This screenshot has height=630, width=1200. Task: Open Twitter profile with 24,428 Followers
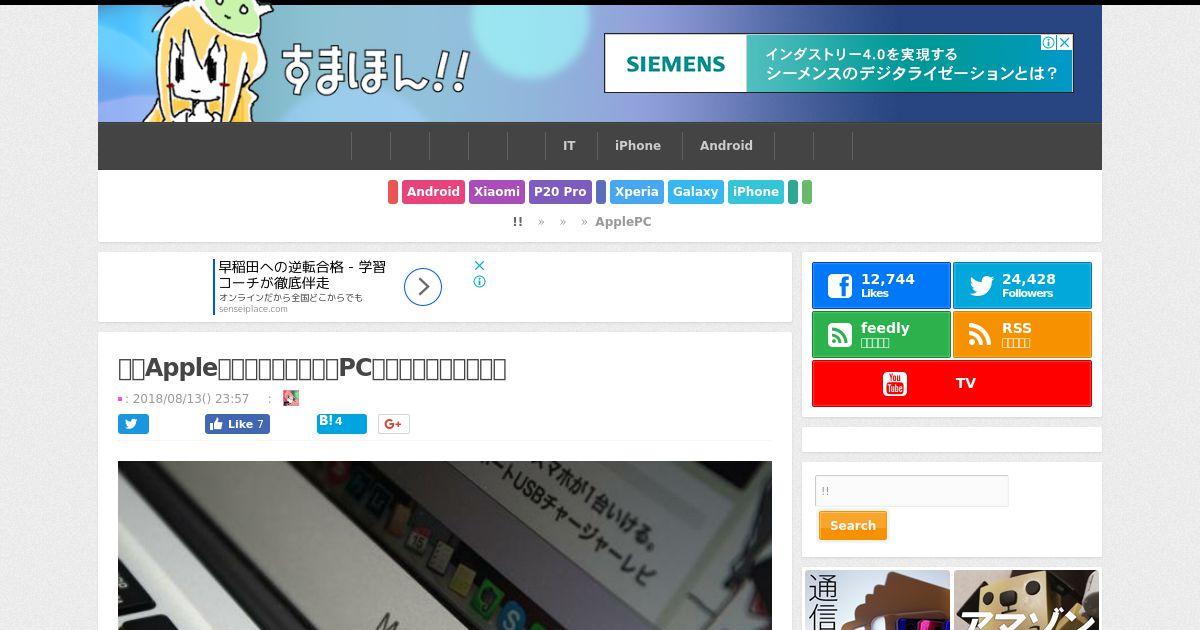tap(1022, 286)
